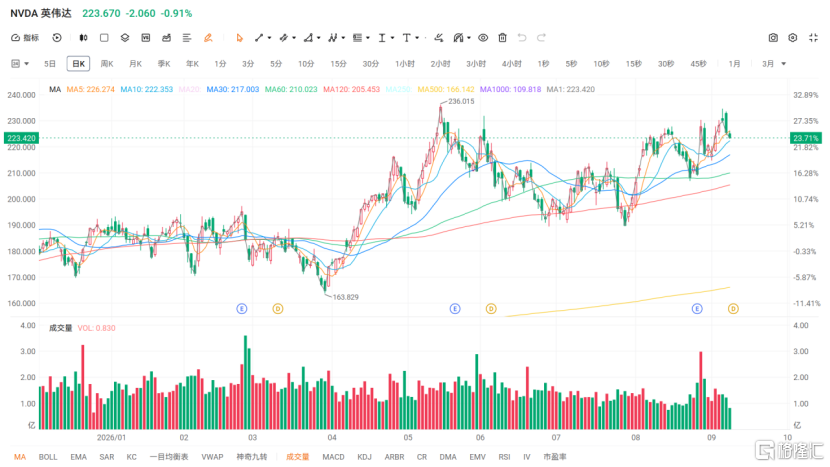The height and width of the screenshot is (467, 830).
Task: Open the 指标 indicators panel
Action: pos(25,38)
